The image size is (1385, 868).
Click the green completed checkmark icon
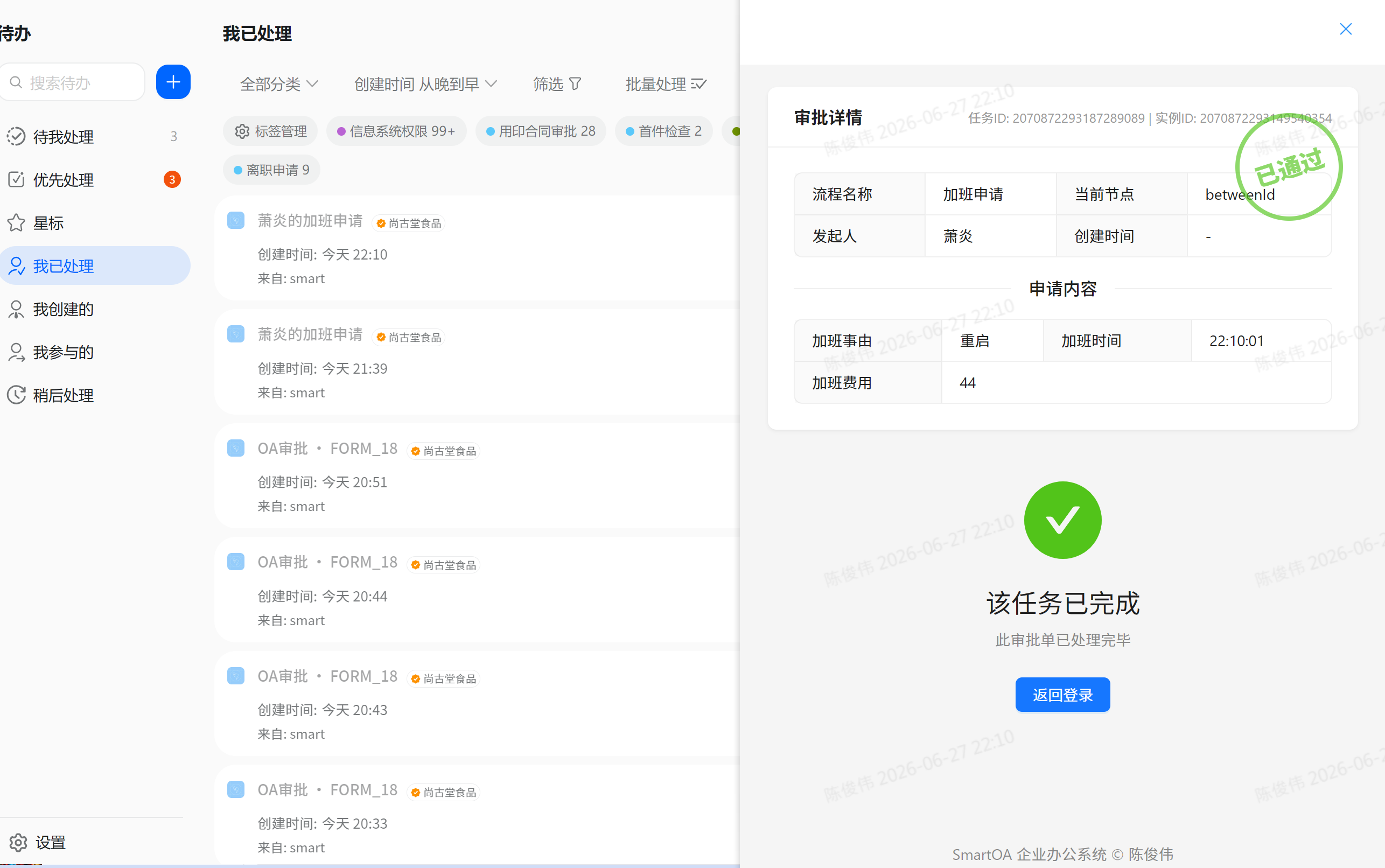[x=1062, y=520]
